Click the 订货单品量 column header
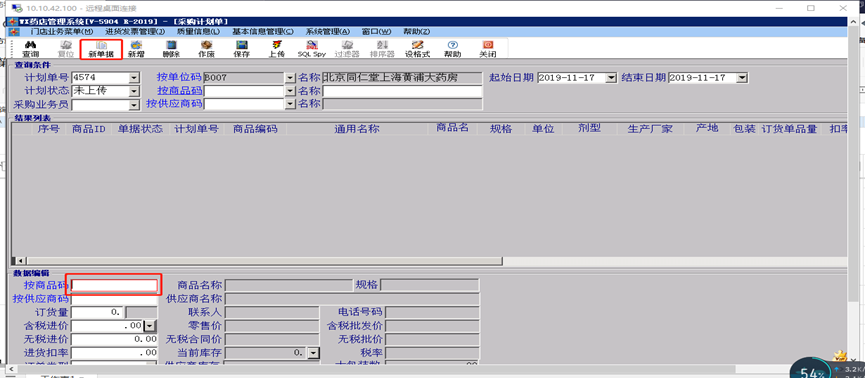The width and height of the screenshot is (865, 378). pyautogui.click(x=789, y=129)
